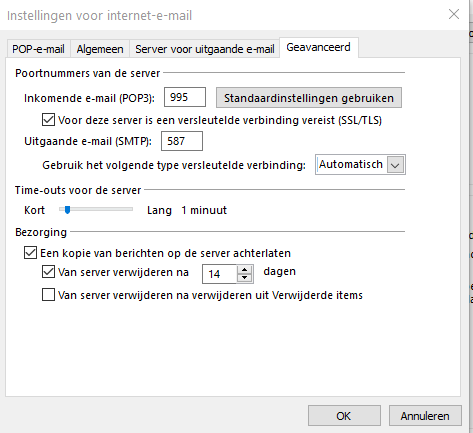Select Server voor uitgaande e-mail tab
The height and width of the screenshot is (433, 473).
point(205,49)
